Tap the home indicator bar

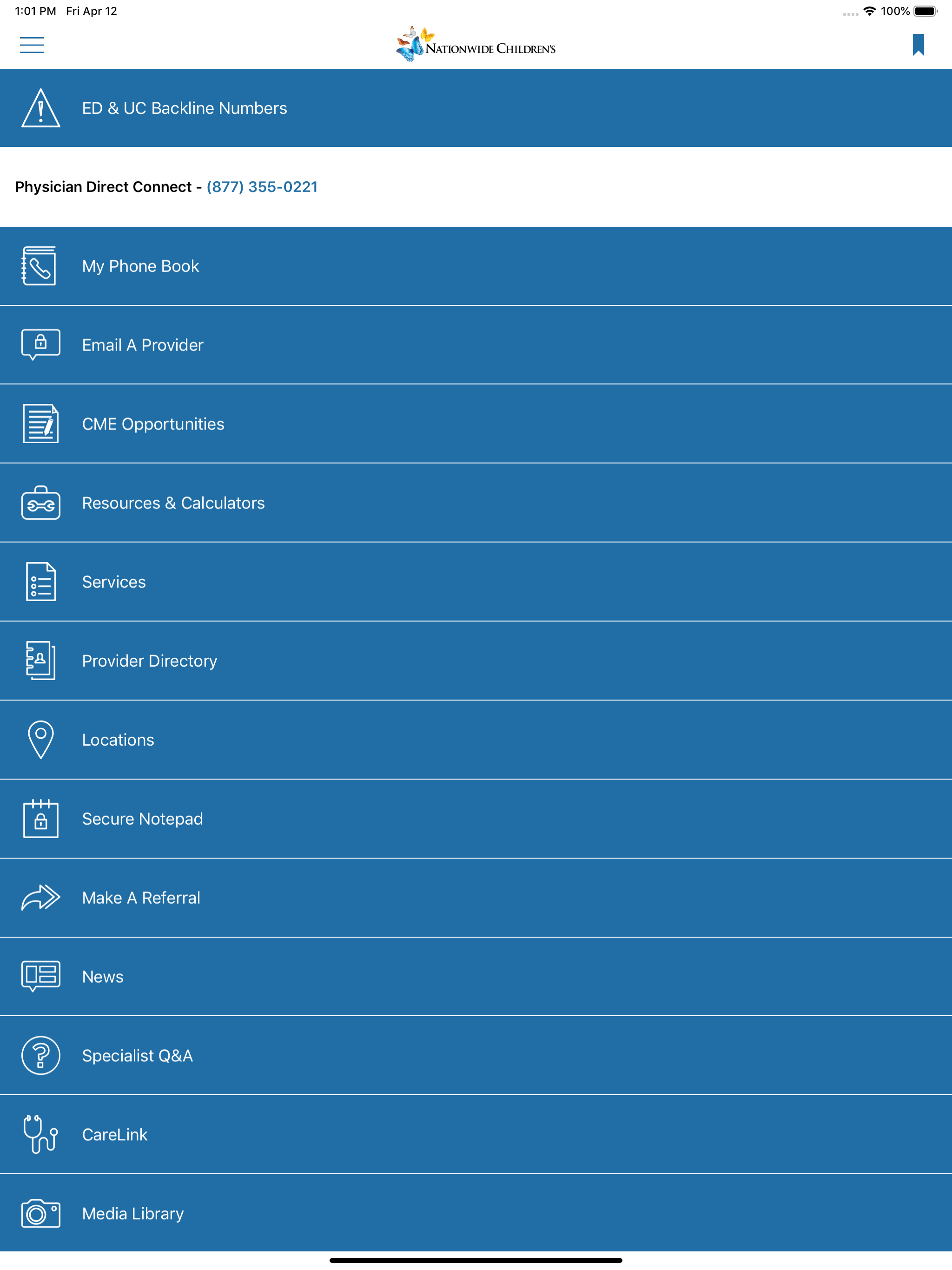[x=476, y=1260]
